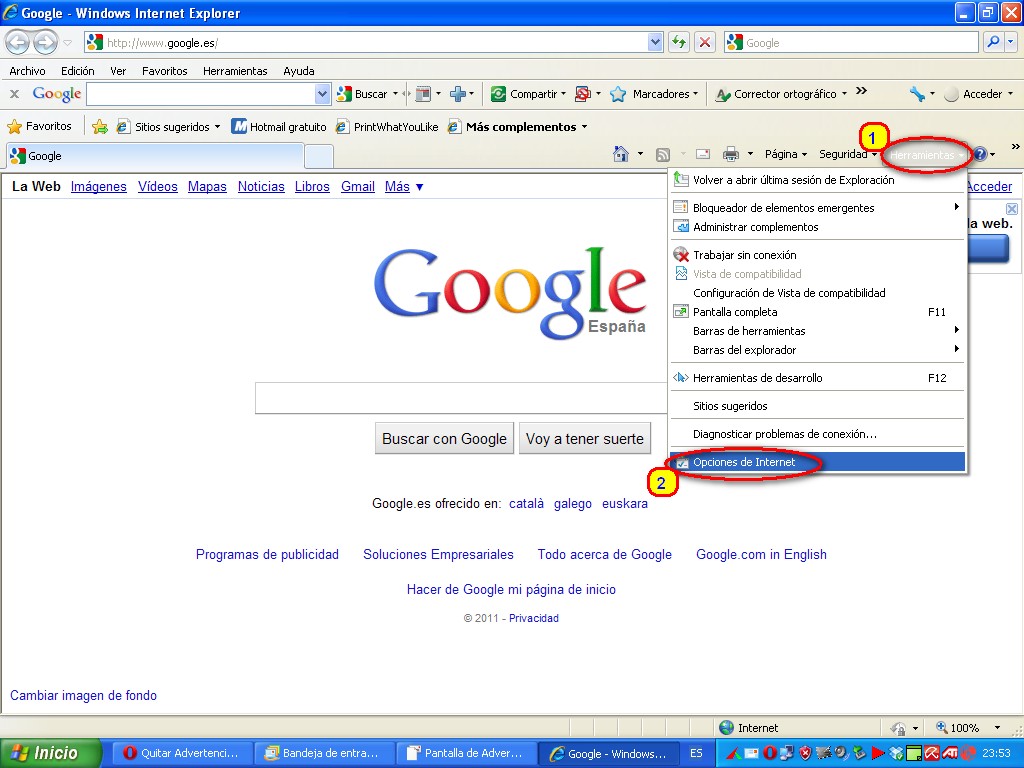Click the add to favorites bar icon

click(99, 127)
